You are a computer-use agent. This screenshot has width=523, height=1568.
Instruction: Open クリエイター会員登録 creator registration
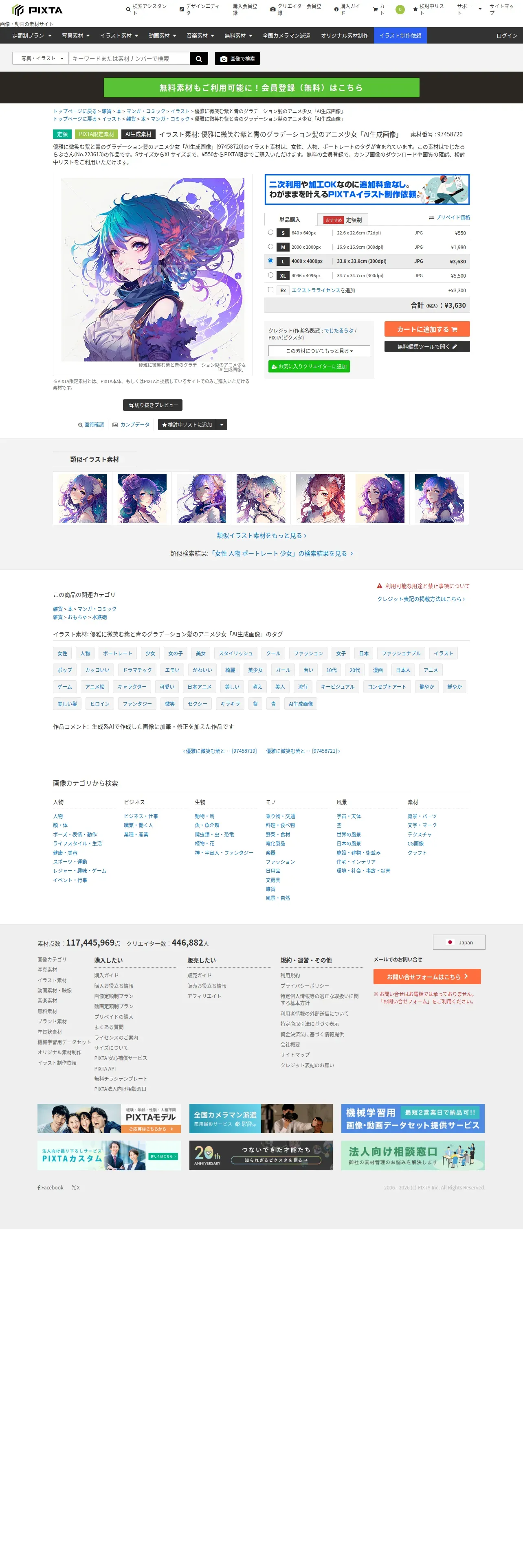(296, 9)
